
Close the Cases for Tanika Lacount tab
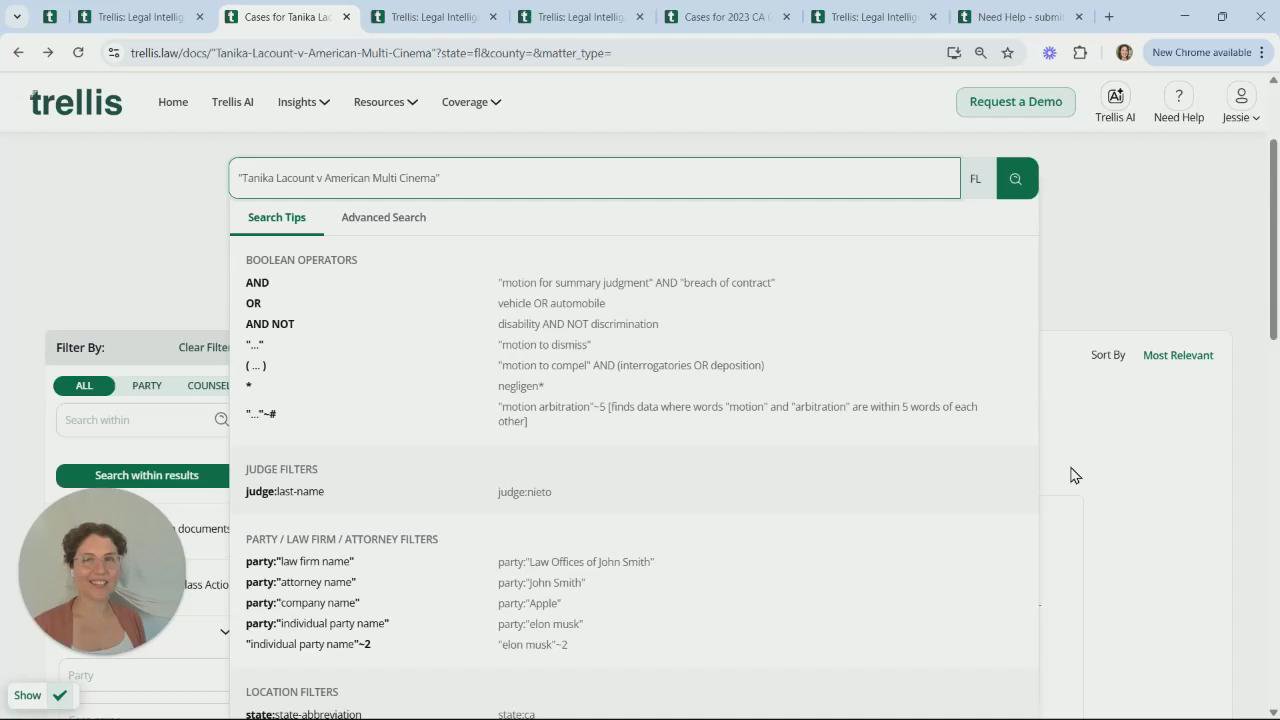pos(347,17)
